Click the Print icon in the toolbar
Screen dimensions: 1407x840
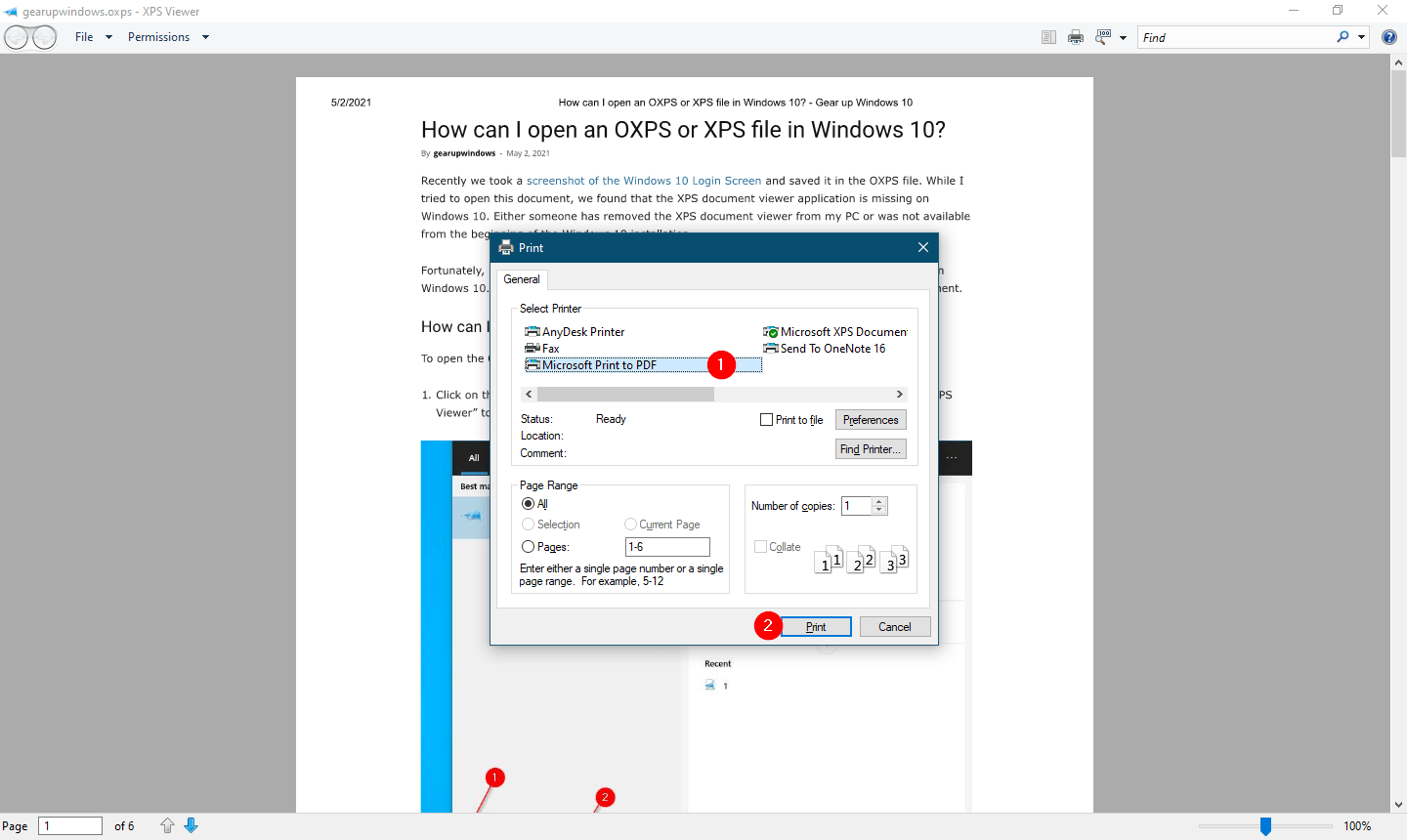(1076, 36)
